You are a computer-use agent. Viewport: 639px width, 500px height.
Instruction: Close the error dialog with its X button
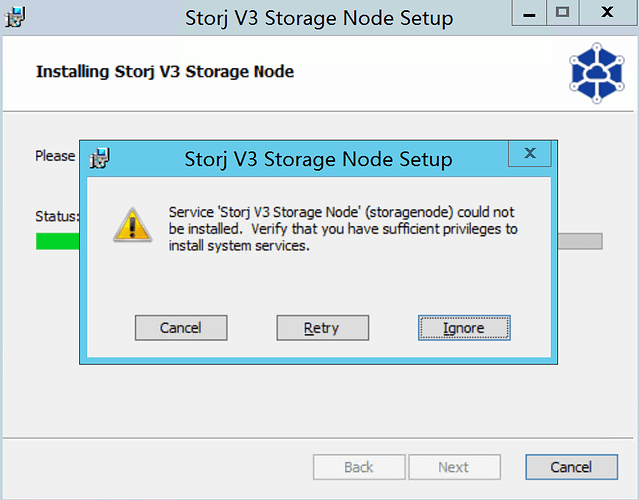tap(530, 154)
